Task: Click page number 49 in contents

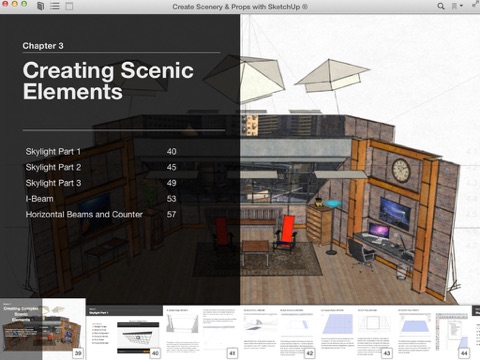Action: pyautogui.click(x=171, y=183)
